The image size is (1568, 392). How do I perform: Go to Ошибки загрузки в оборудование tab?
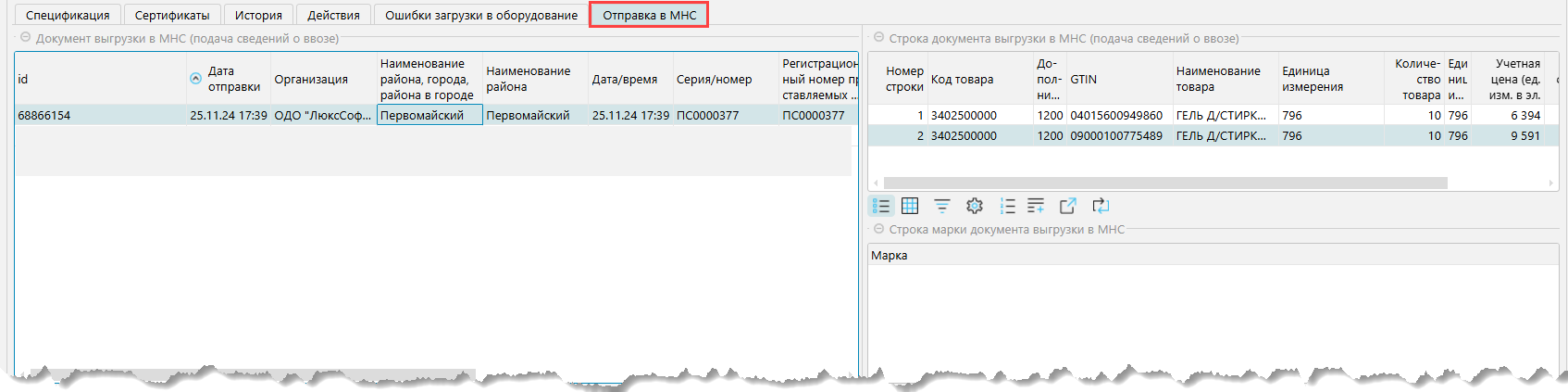click(480, 15)
